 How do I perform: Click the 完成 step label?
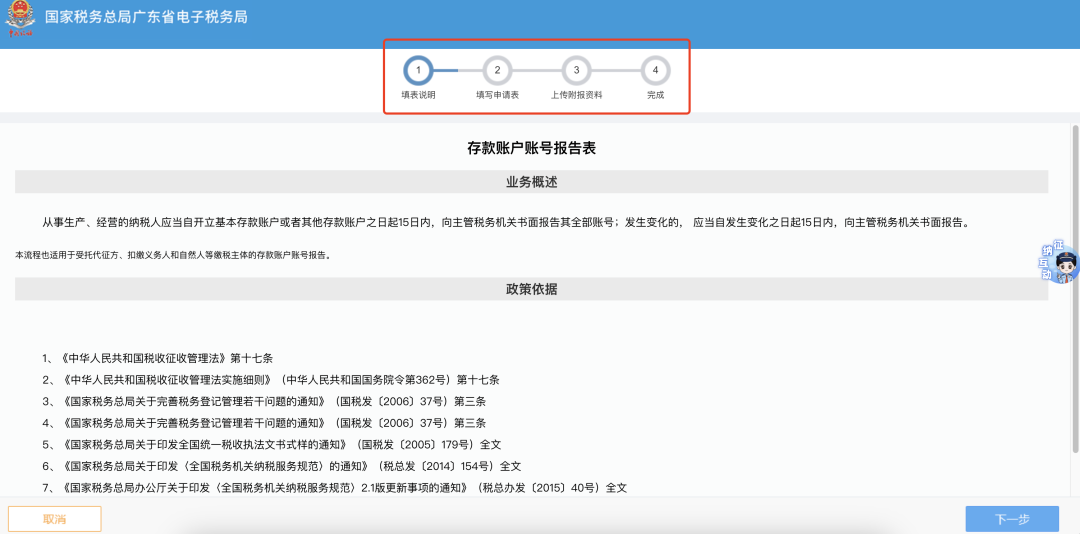tap(655, 95)
